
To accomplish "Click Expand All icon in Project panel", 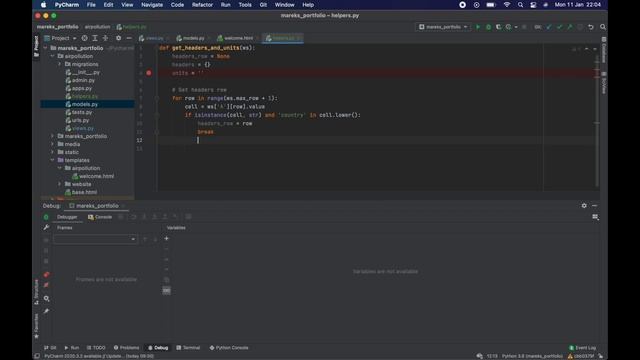I will pos(95,38).
